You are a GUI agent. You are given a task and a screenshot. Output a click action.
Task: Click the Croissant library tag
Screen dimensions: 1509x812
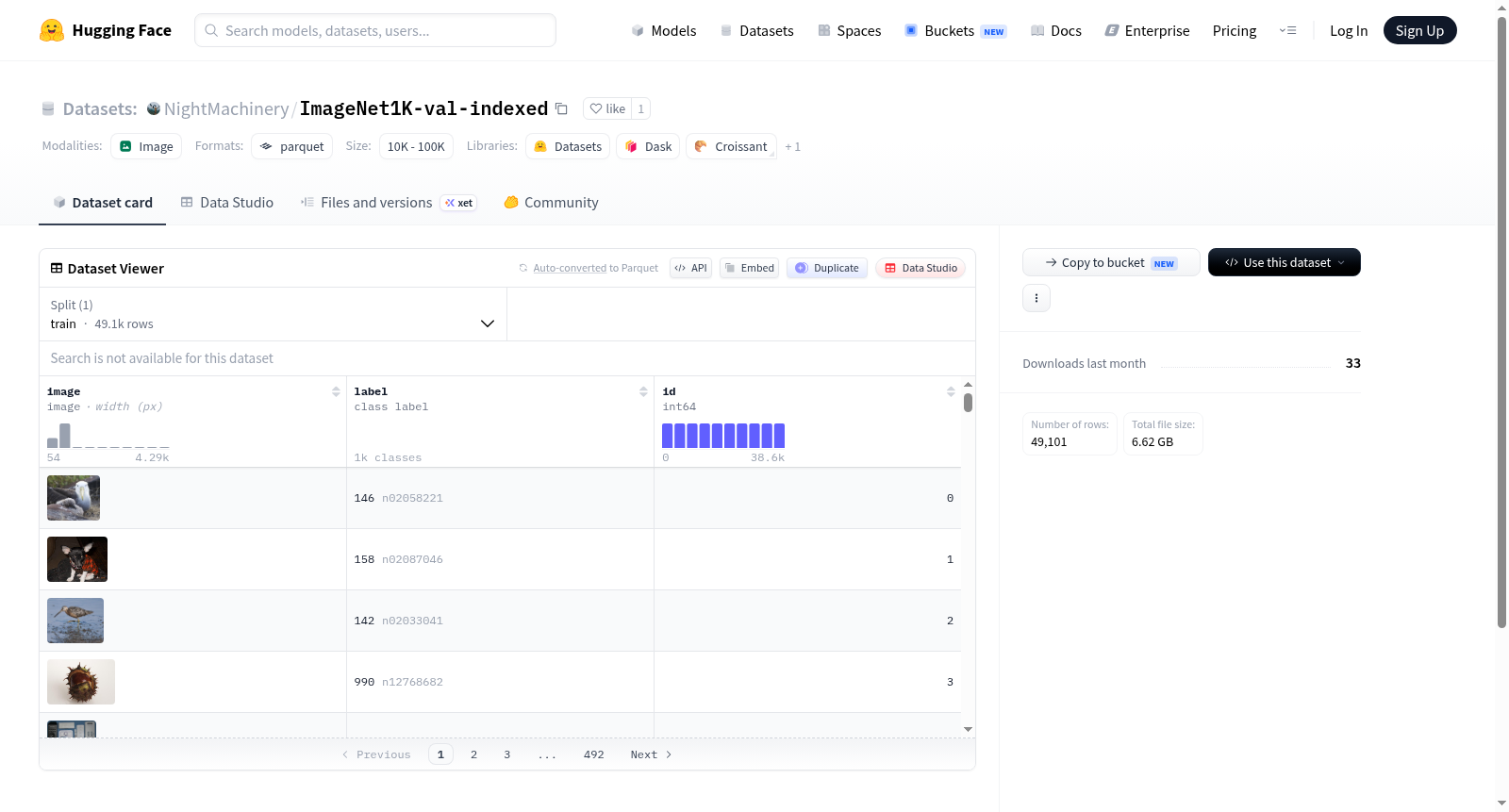pos(731,146)
